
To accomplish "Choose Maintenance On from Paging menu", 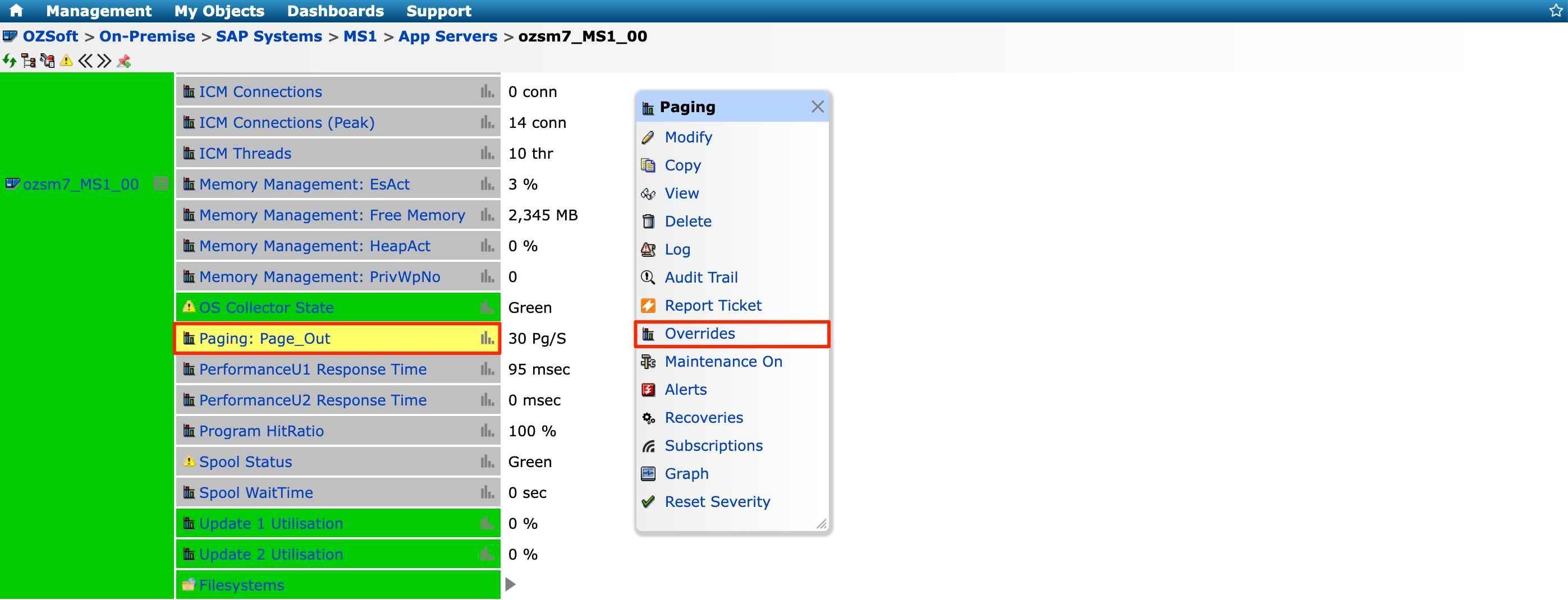I will click(x=722, y=362).
